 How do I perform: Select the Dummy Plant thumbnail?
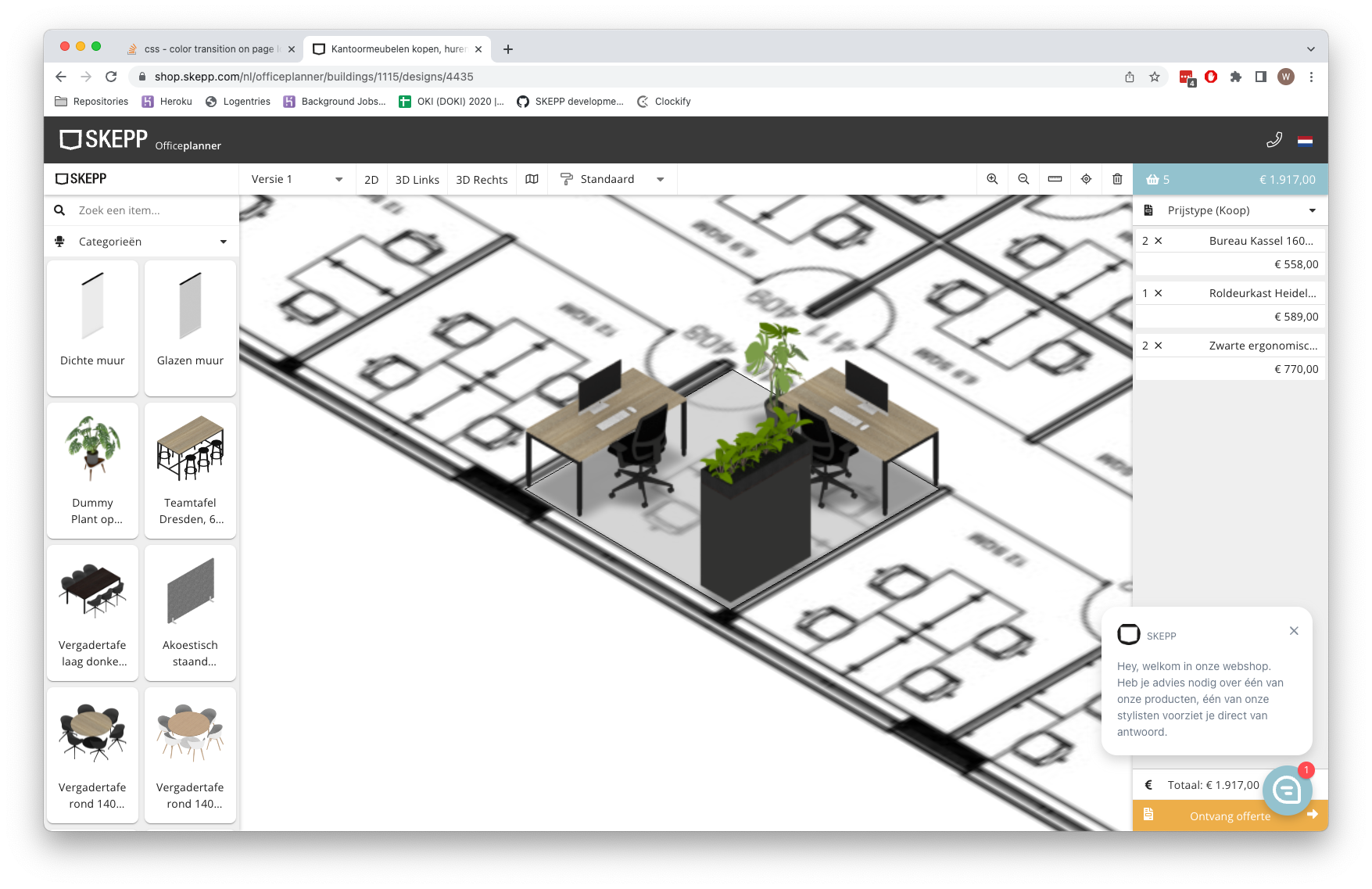[x=92, y=470]
